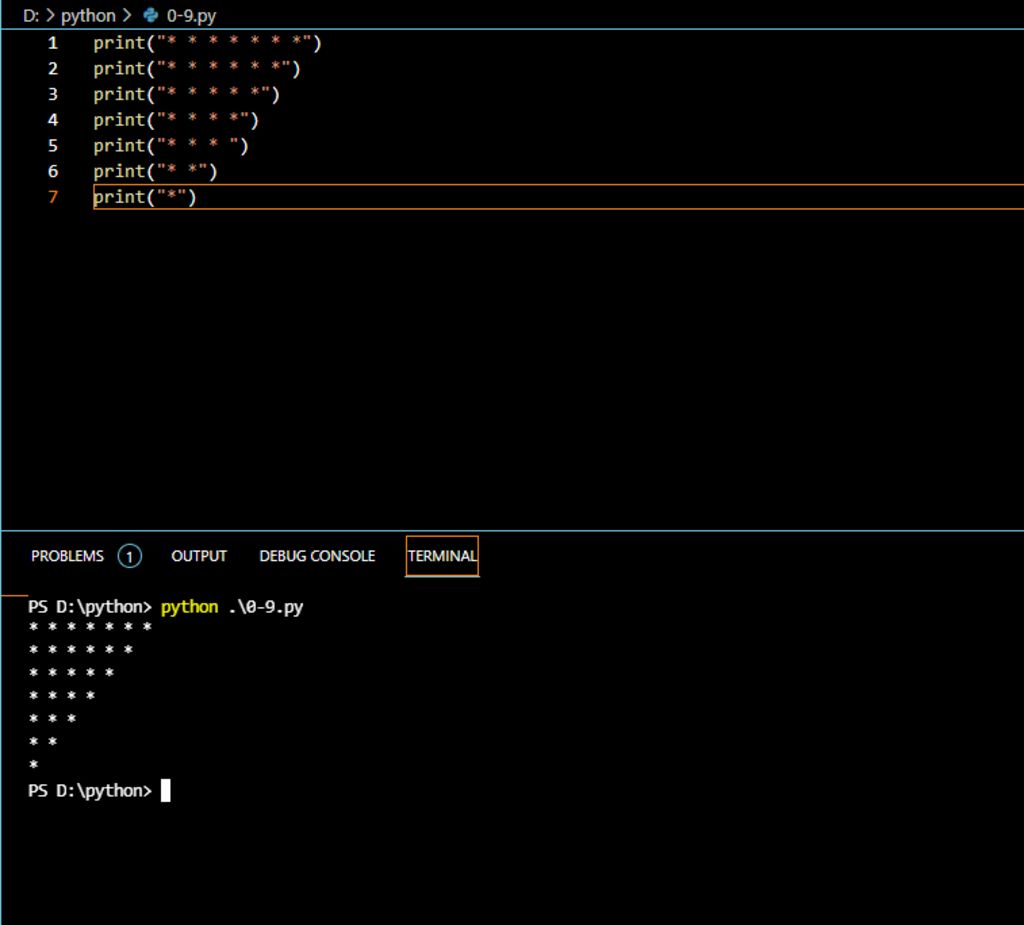This screenshot has height=925, width=1024.
Task: Open the 0-9.py breadcrumb item
Action: (191, 16)
